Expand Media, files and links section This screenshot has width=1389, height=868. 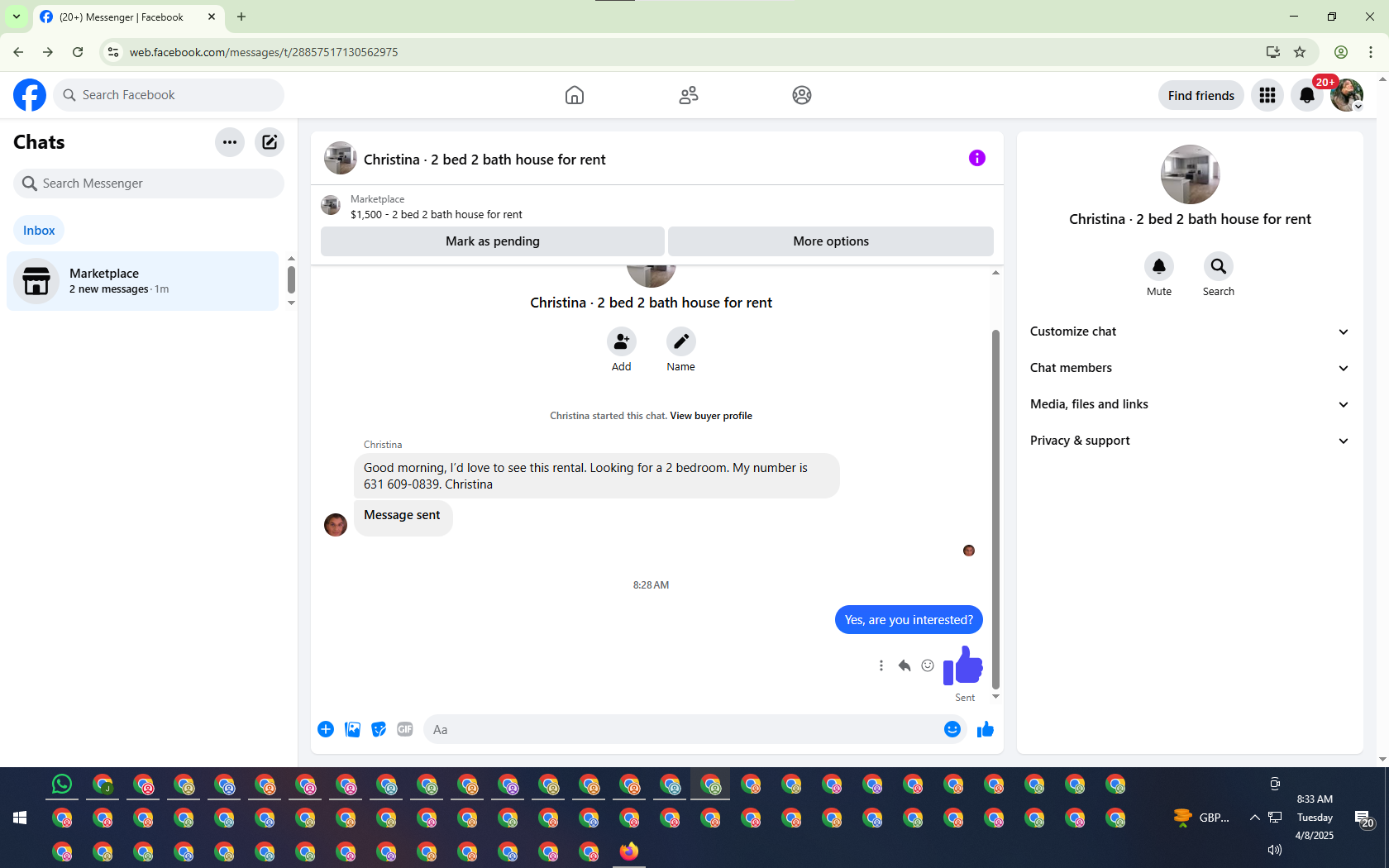[1190, 404]
